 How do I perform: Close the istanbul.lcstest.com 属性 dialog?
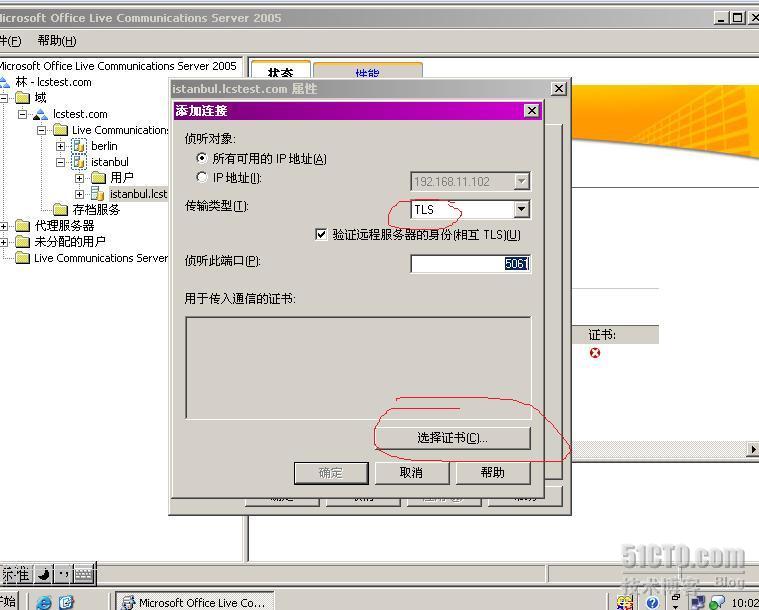[559, 89]
